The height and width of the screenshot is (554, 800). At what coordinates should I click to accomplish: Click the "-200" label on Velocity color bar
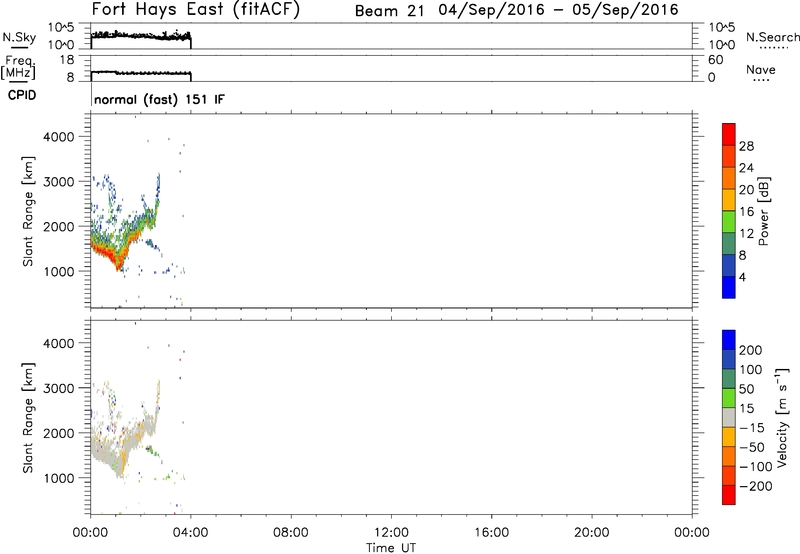click(x=756, y=486)
